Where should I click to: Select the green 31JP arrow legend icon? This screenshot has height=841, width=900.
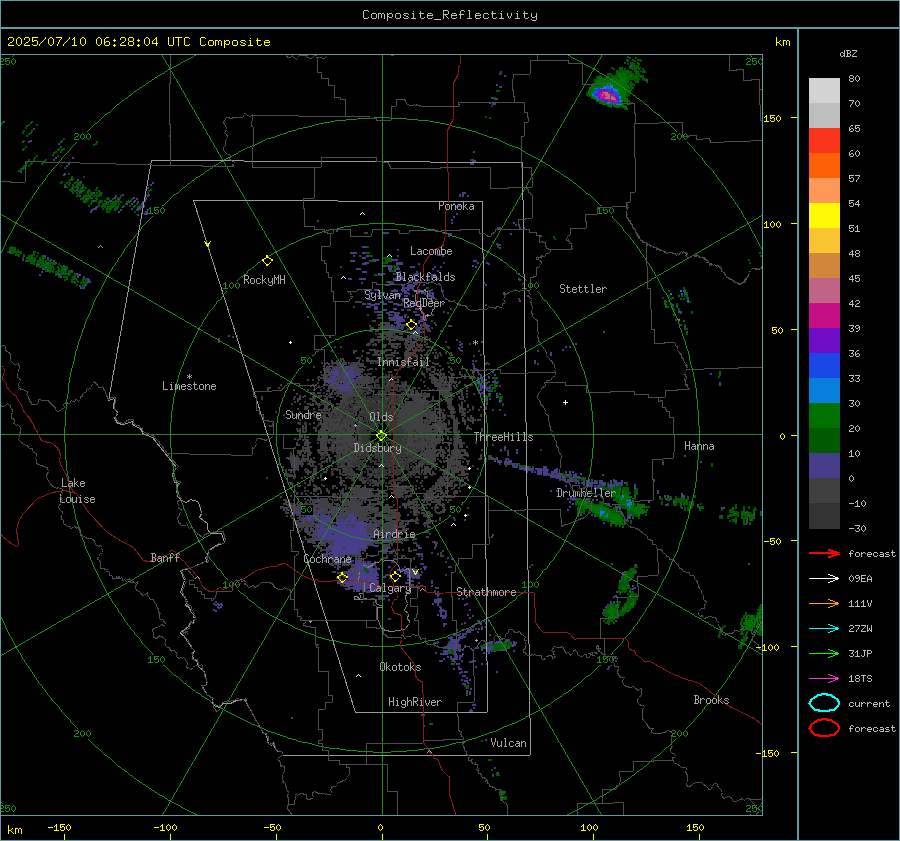pyautogui.click(x=824, y=653)
